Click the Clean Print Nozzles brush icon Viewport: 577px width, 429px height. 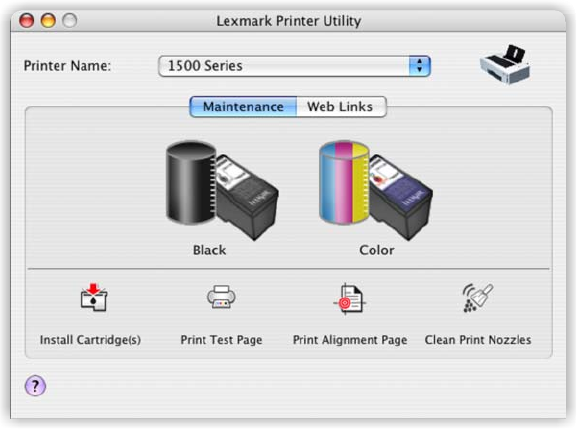(477, 298)
